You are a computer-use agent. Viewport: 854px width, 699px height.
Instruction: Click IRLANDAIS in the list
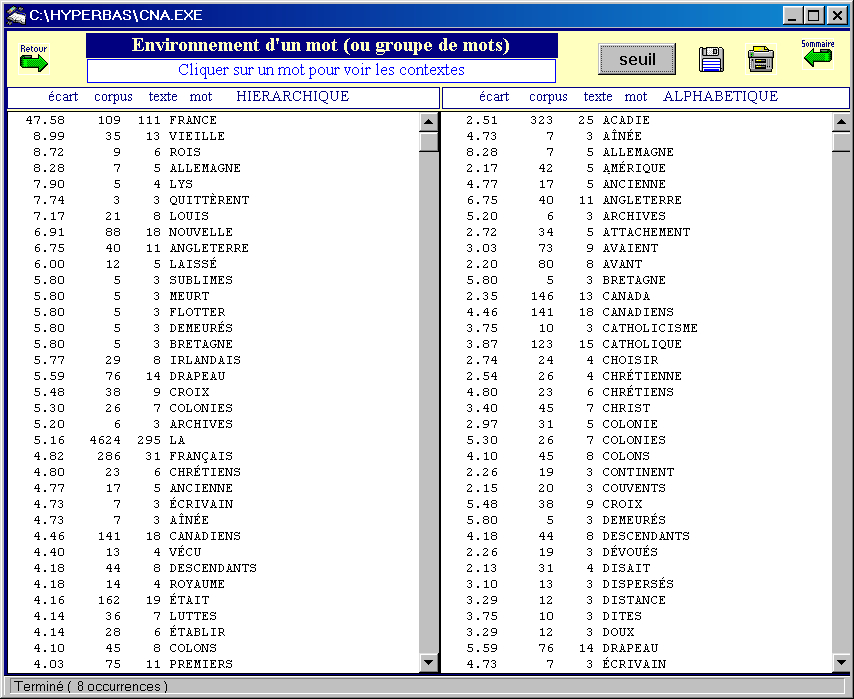pos(205,360)
